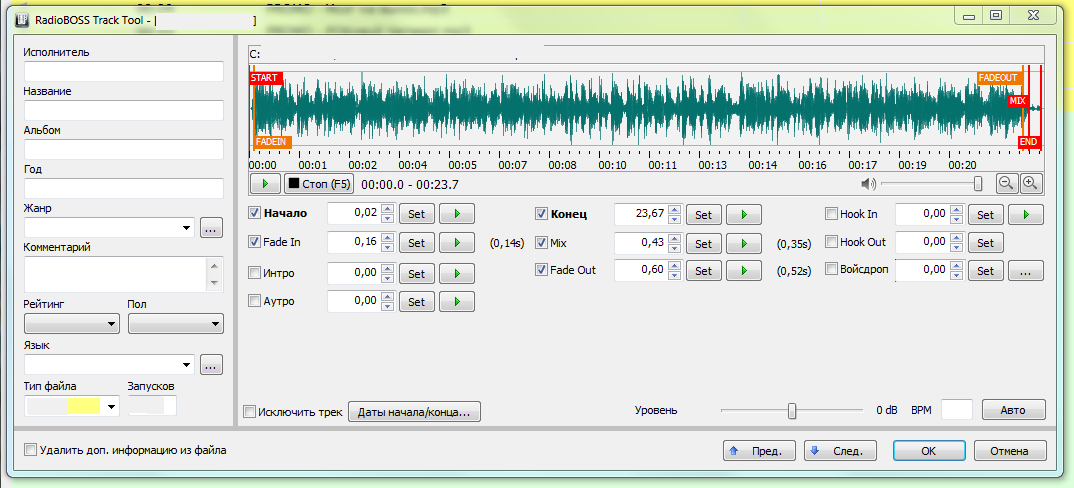Click Set button for Начало
Image resolution: width=1074 pixels, height=488 pixels.
pyautogui.click(x=416, y=214)
